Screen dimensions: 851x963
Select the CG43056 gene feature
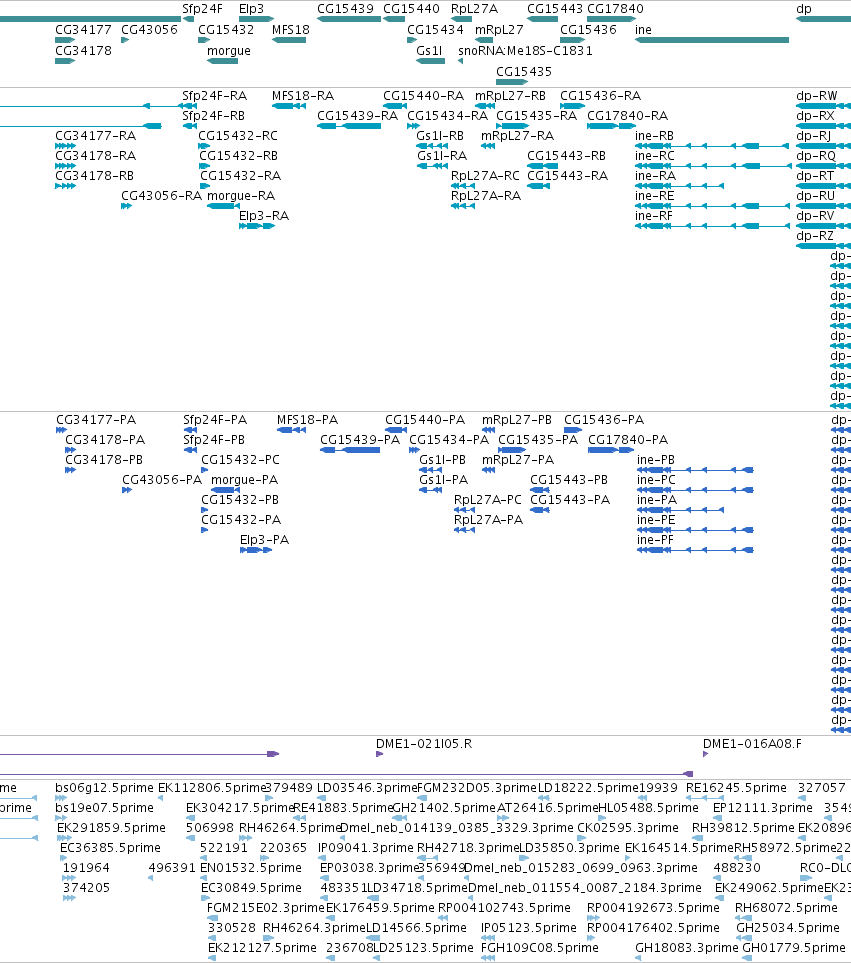coord(125,41)
